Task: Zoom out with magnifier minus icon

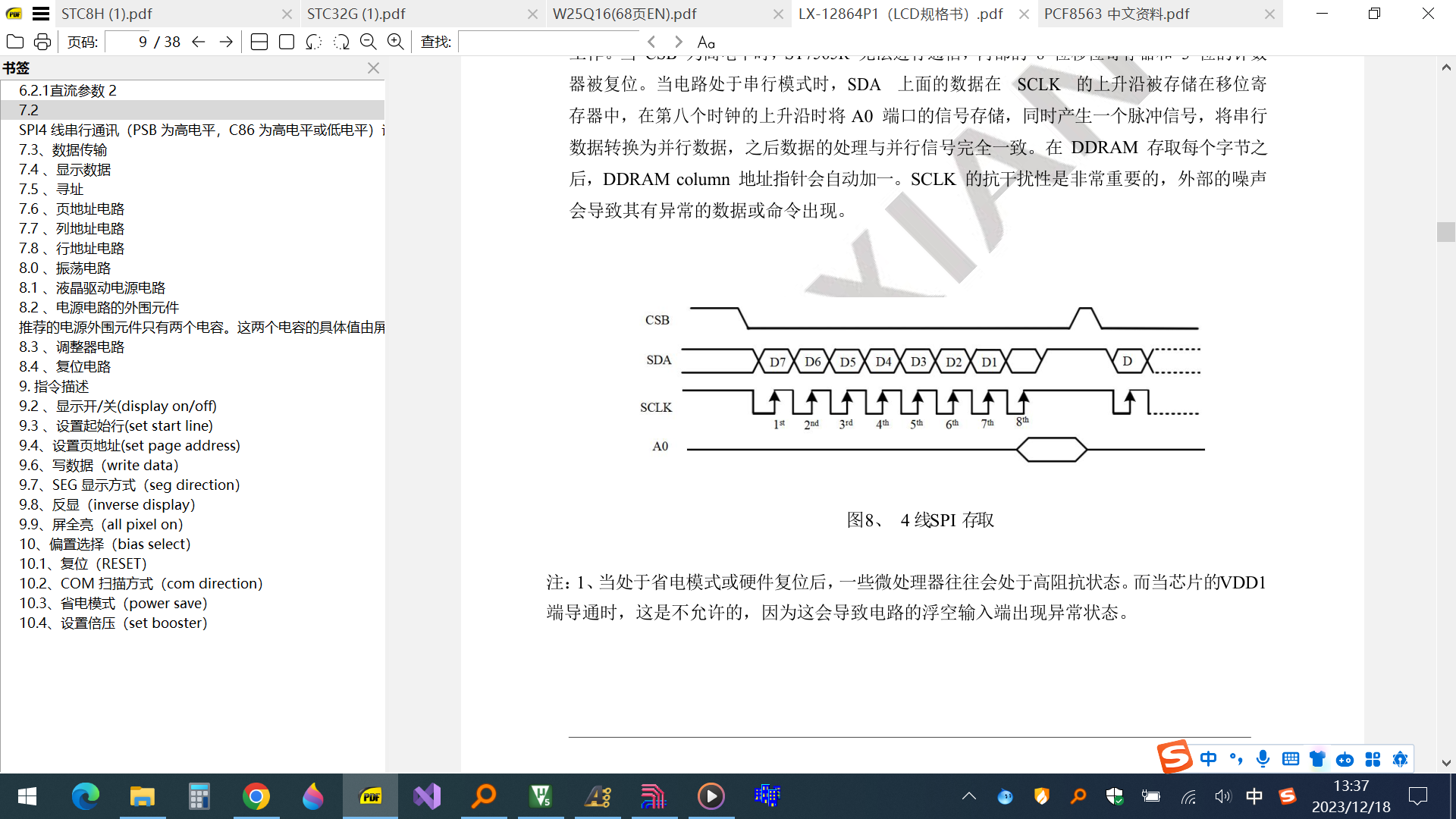Action: tap(369, 42)
